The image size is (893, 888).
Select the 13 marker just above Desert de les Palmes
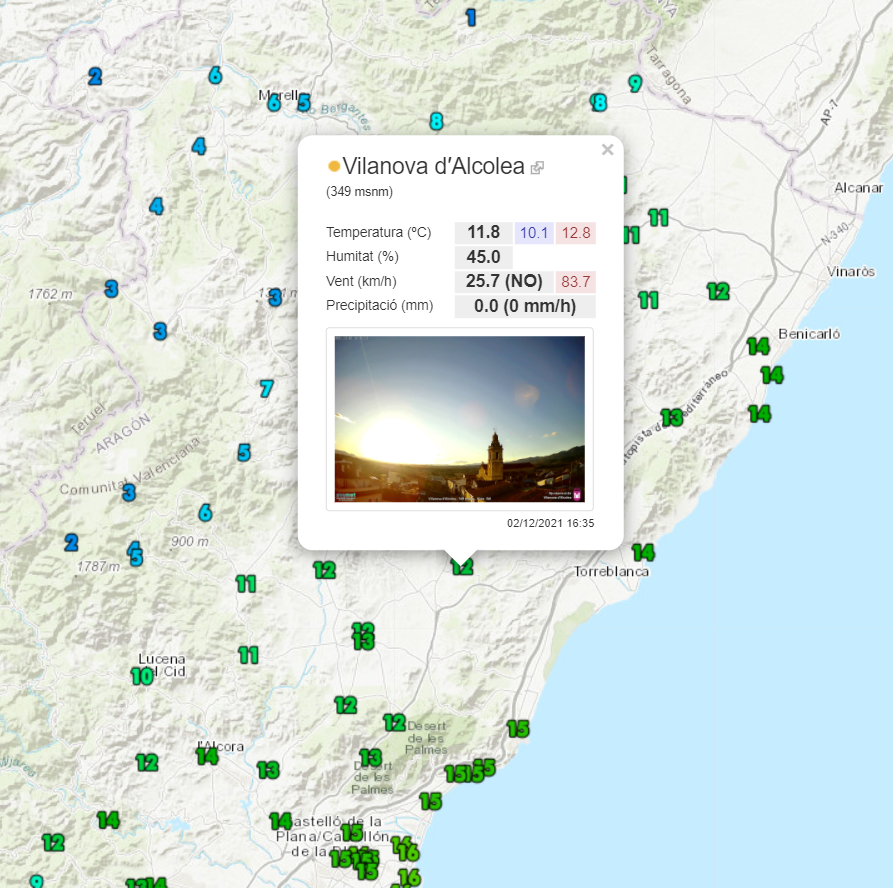click(371, 758)
